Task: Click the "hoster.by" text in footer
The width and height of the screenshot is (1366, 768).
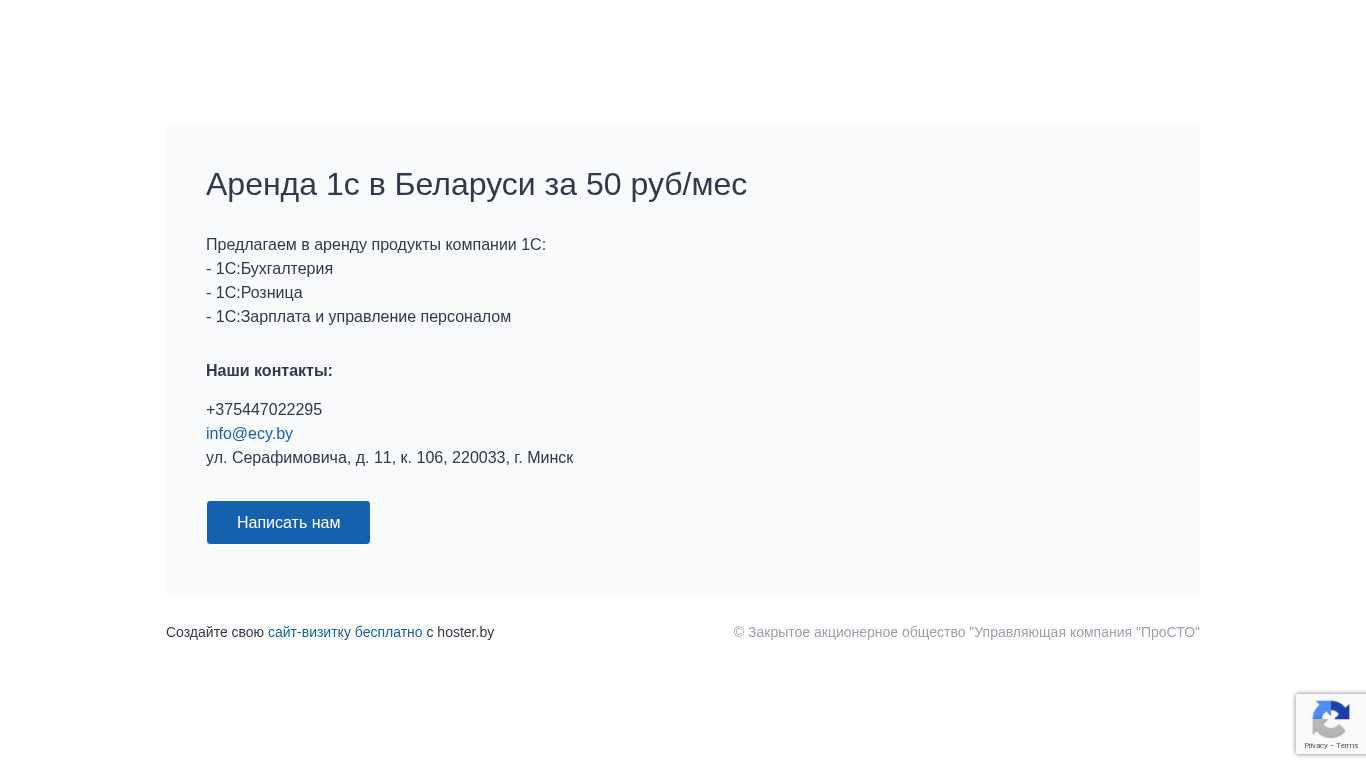Action: 465,632
